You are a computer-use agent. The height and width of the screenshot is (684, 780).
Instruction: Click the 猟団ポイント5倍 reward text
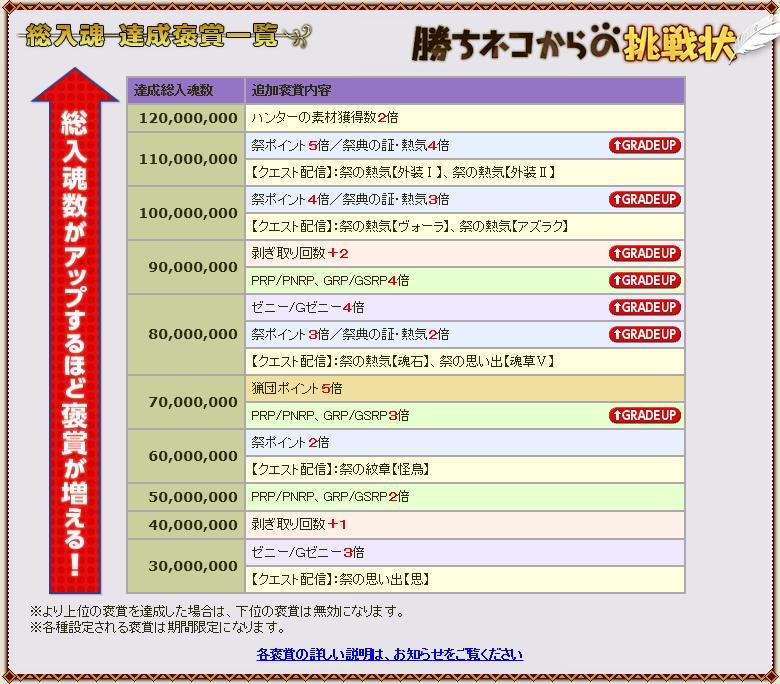point(296,389)
